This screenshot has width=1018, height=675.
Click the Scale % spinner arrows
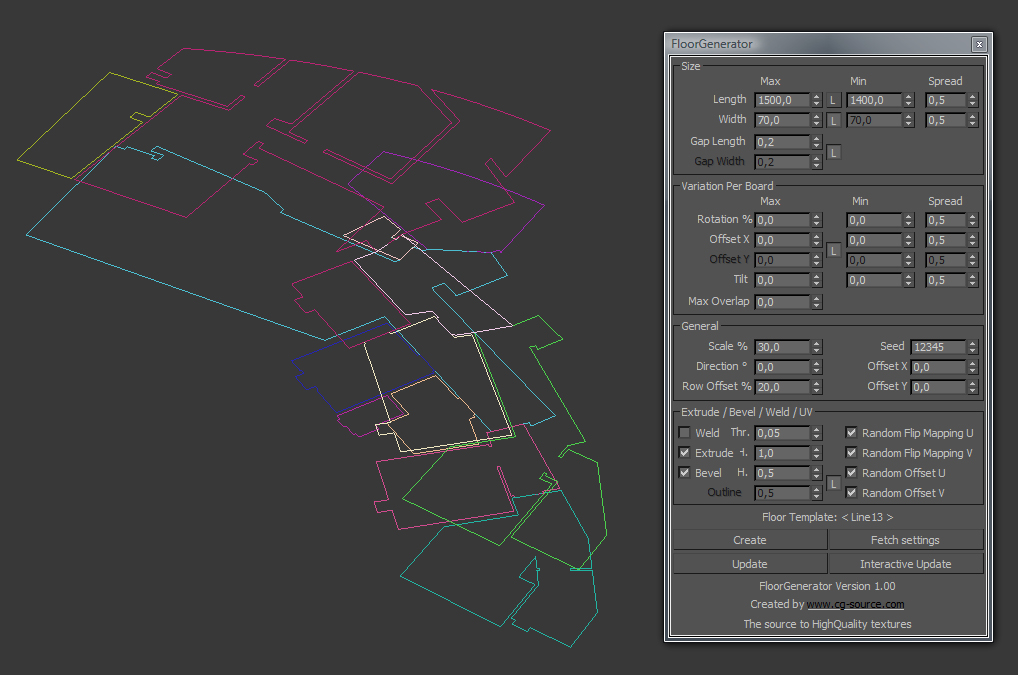(817, 347)
